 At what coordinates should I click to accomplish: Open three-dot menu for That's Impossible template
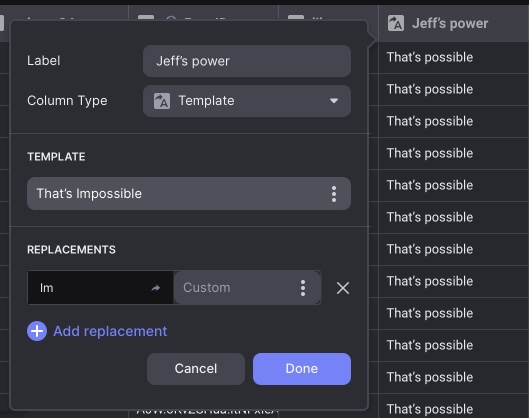pyautogui.click(x=334, y=194)
